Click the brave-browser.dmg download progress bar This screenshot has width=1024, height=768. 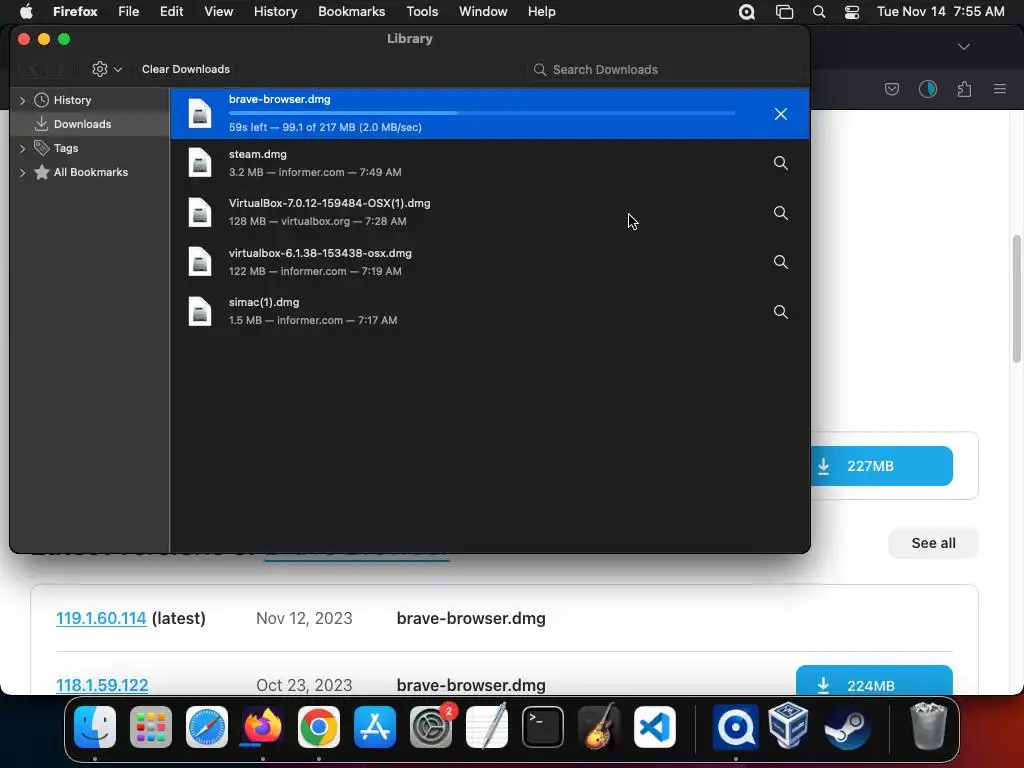[x=482, y=113]
